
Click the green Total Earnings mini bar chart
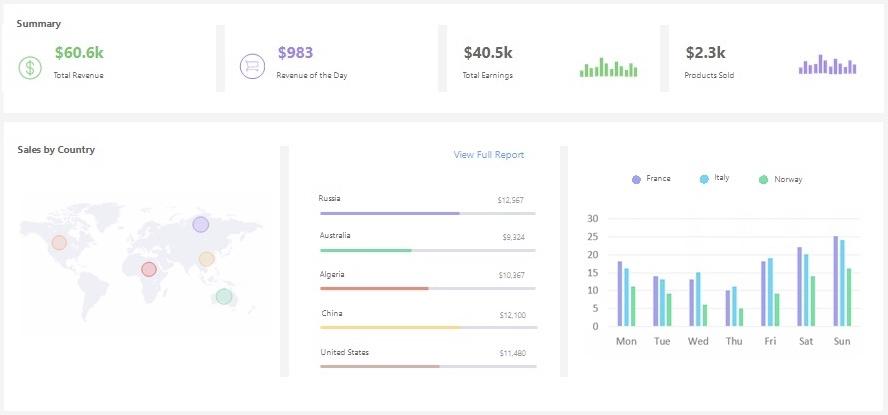(x=608, y=67)
